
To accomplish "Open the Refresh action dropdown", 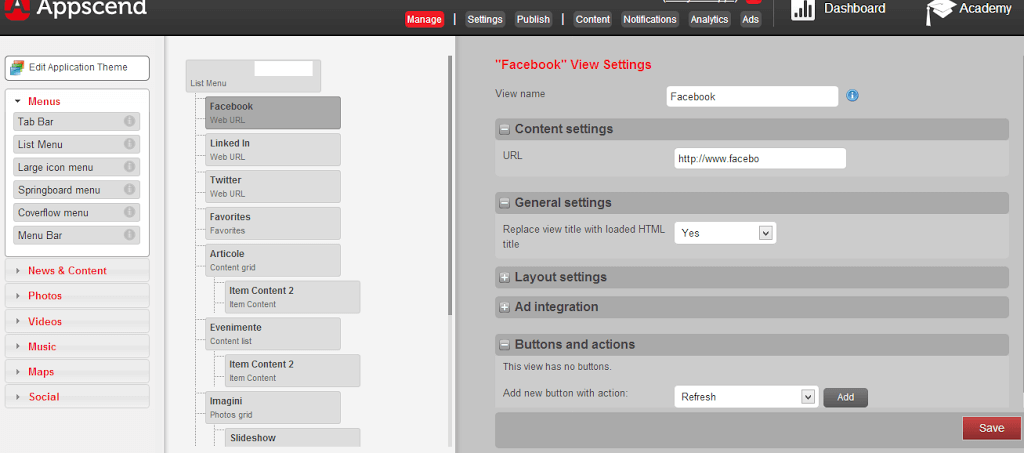I will [746, 397].
